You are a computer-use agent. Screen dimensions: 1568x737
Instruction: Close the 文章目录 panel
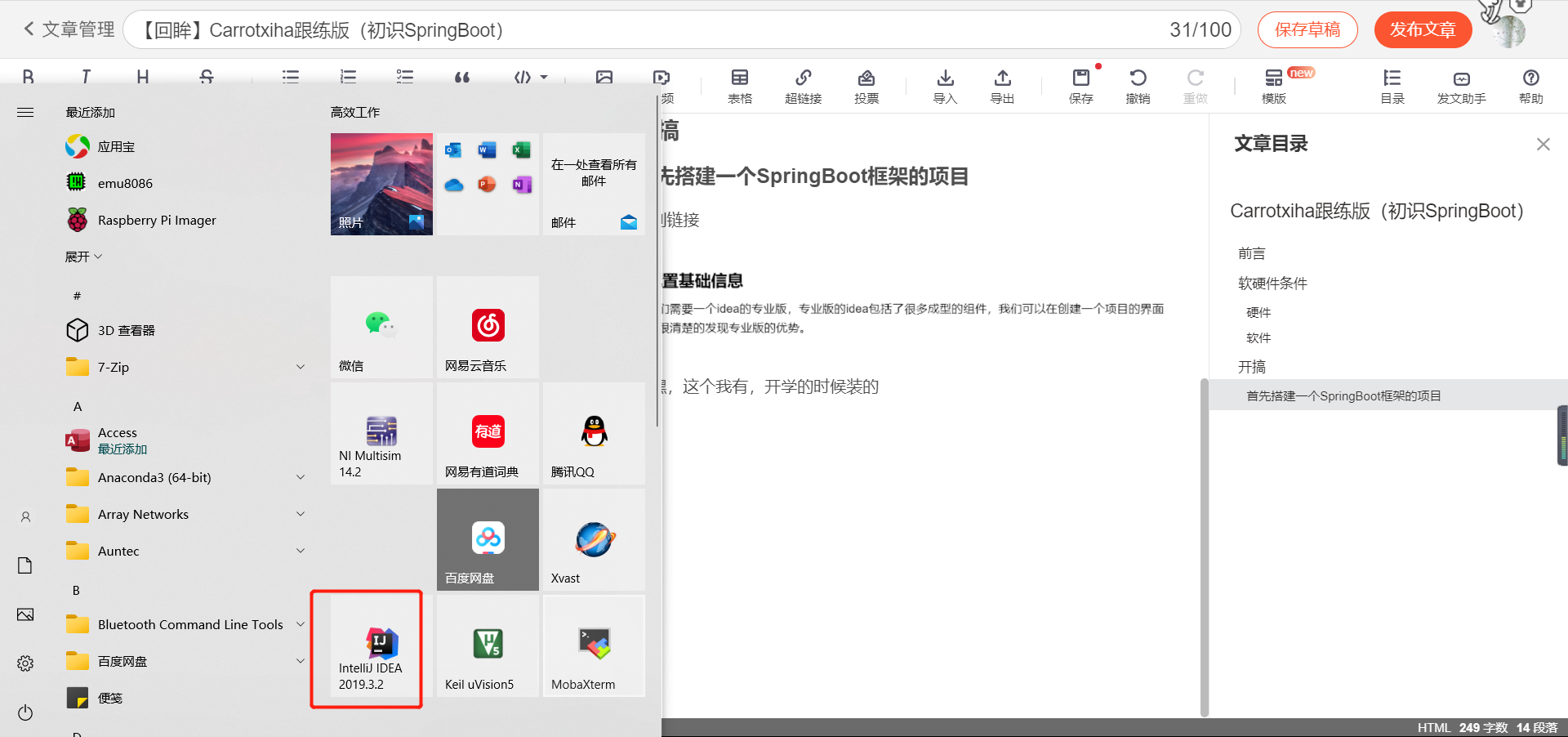click(1543, 145)
